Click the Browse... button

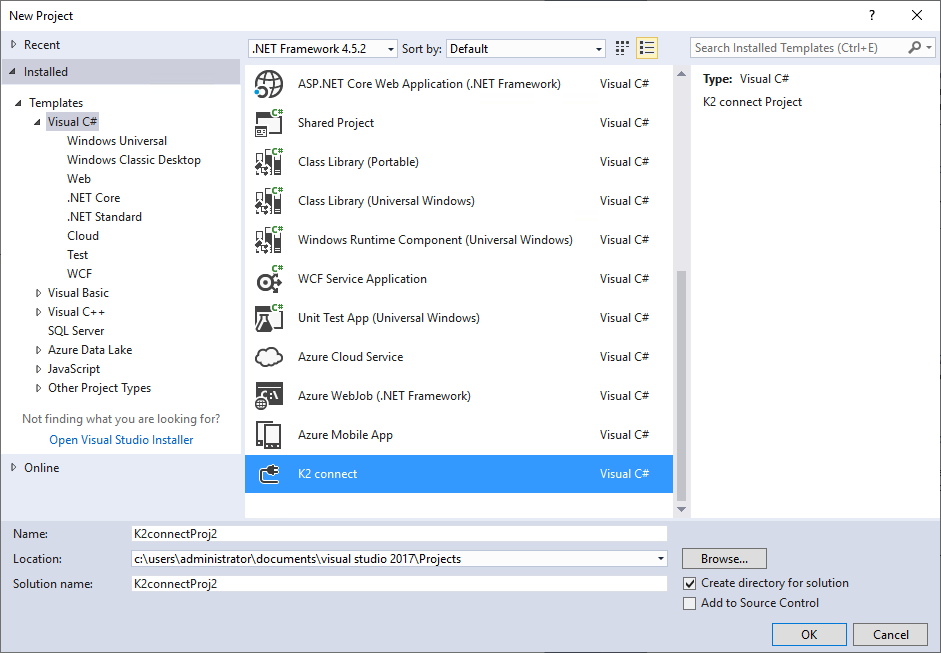tap(724, 559)
